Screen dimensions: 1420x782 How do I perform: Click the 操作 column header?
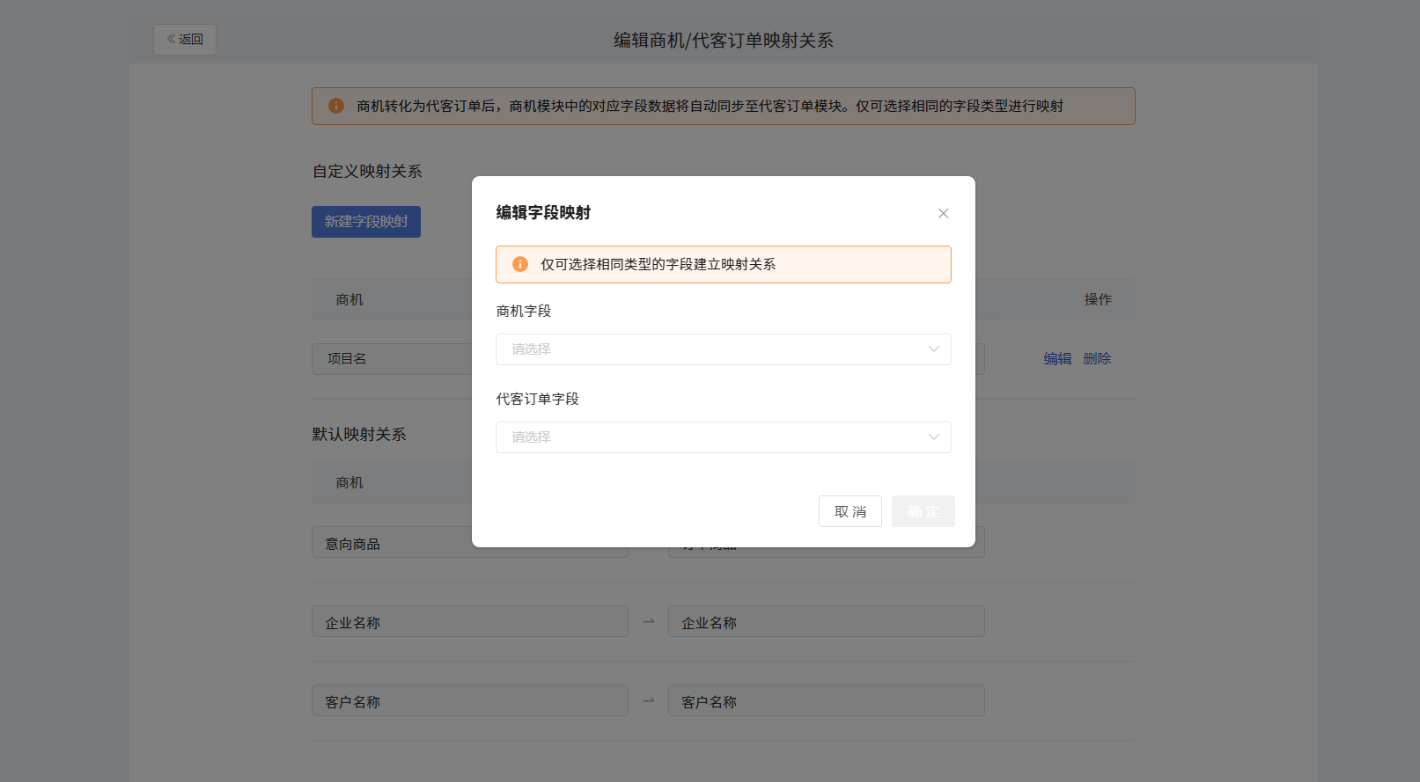[x=1098, y=299]
